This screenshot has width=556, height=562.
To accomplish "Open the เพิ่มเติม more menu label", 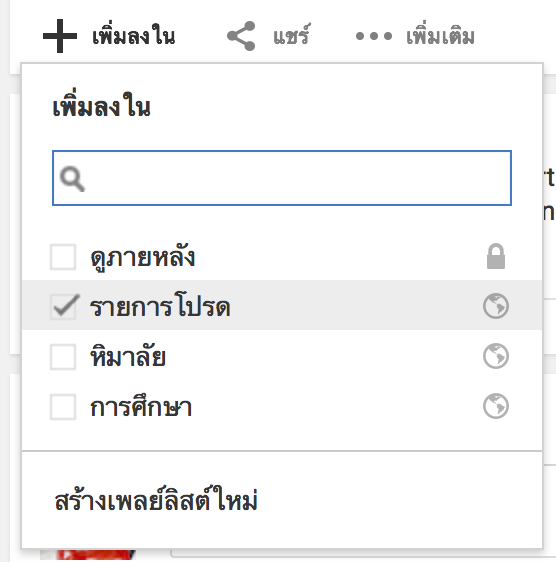I will pyautogui.click(x=440, y=36).
